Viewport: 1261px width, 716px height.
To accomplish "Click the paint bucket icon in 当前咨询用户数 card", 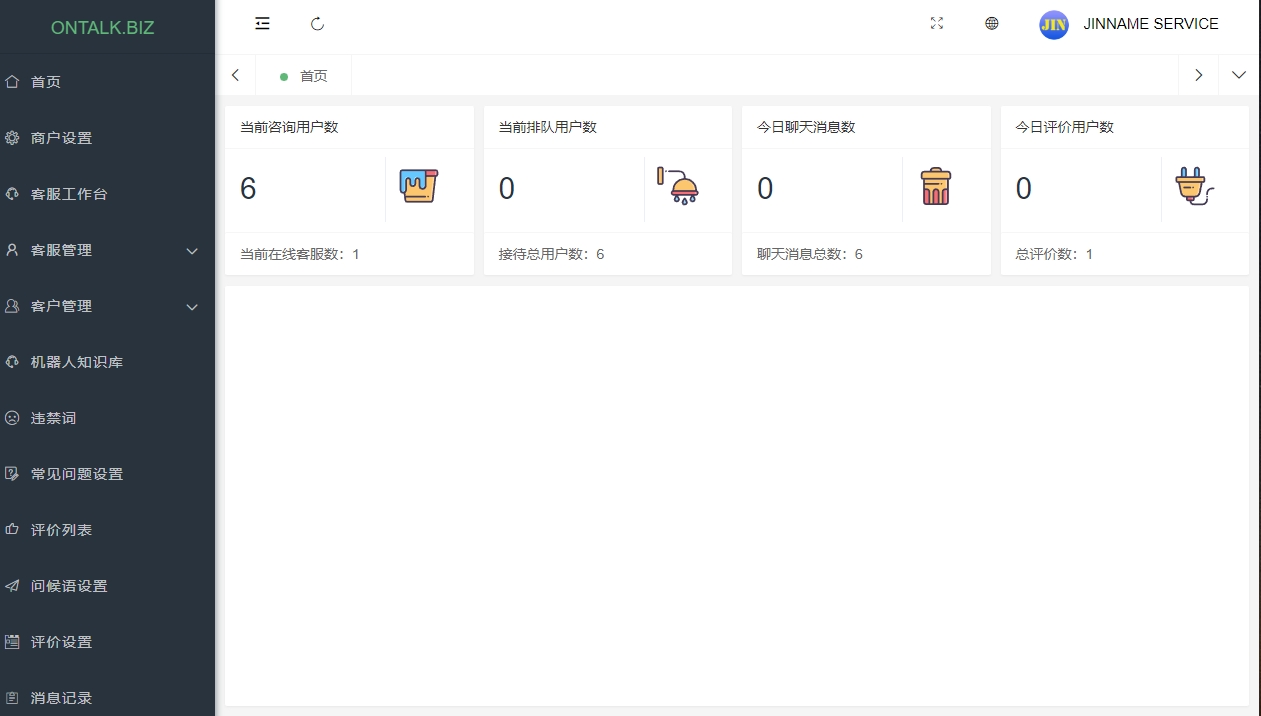I will tap(419, 187).
